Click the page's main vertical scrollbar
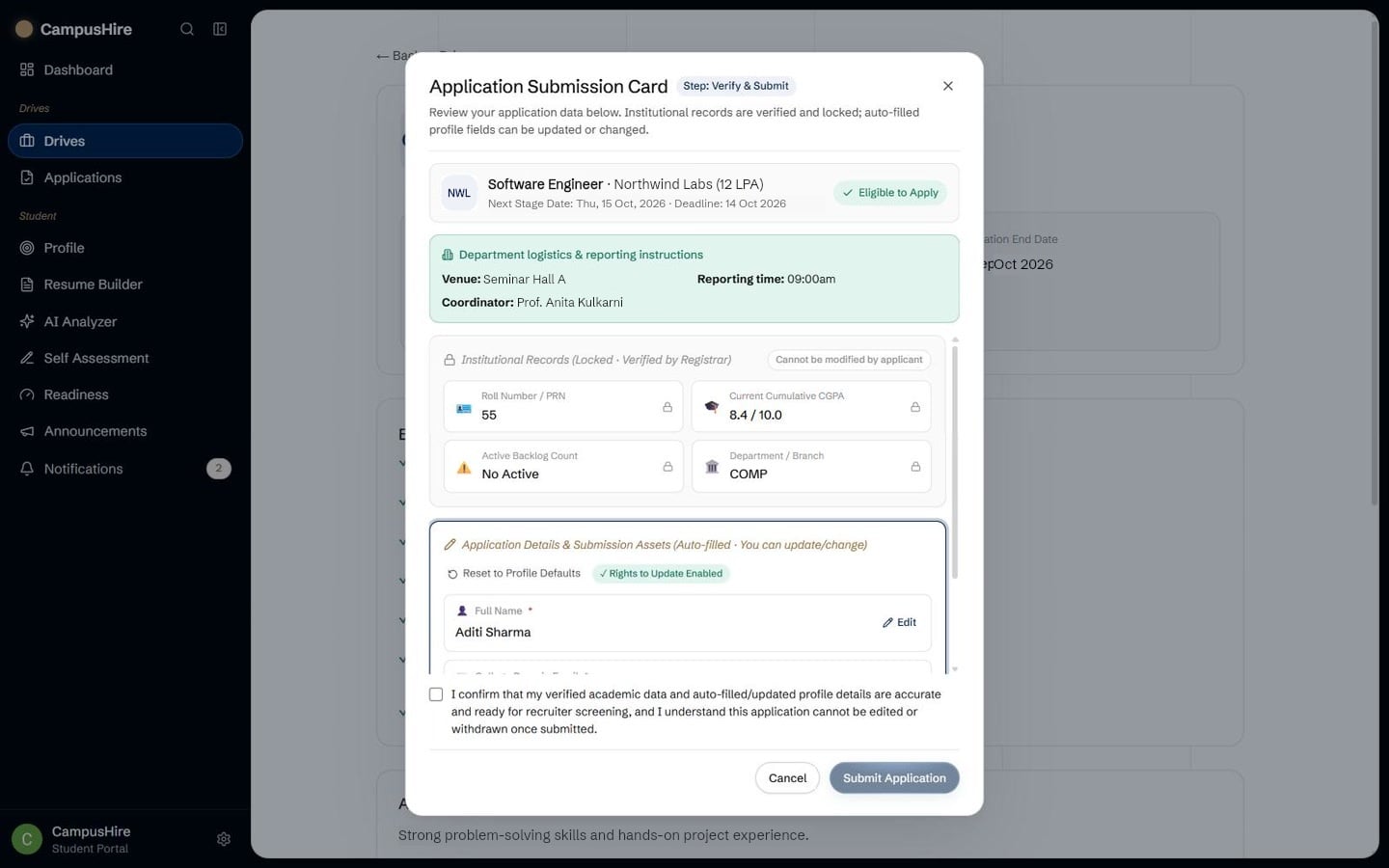Viewport: 1389px width, 868px height. tap(1374, 262)
